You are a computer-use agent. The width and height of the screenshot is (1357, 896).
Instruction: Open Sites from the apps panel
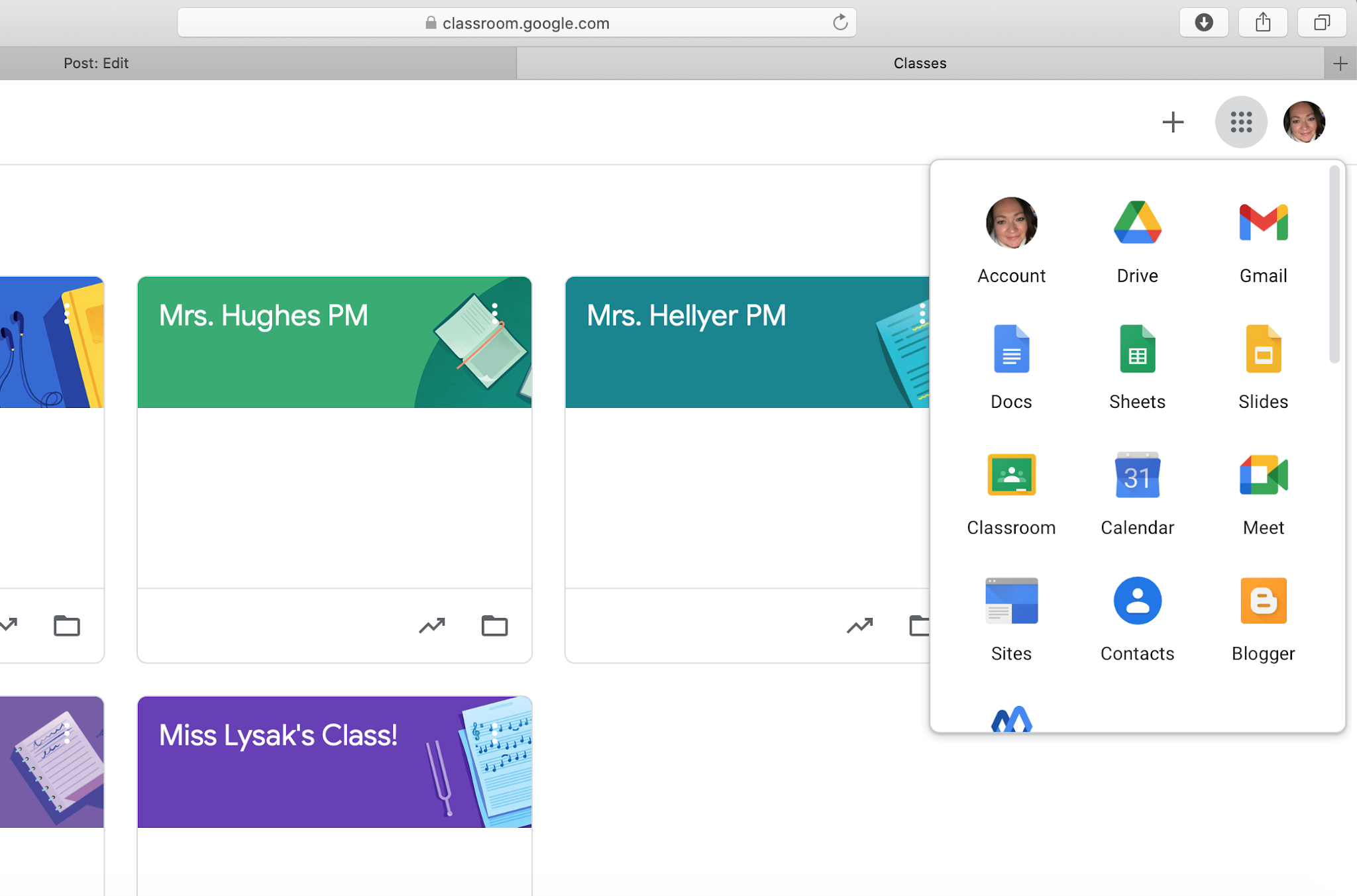(1011, 620)
